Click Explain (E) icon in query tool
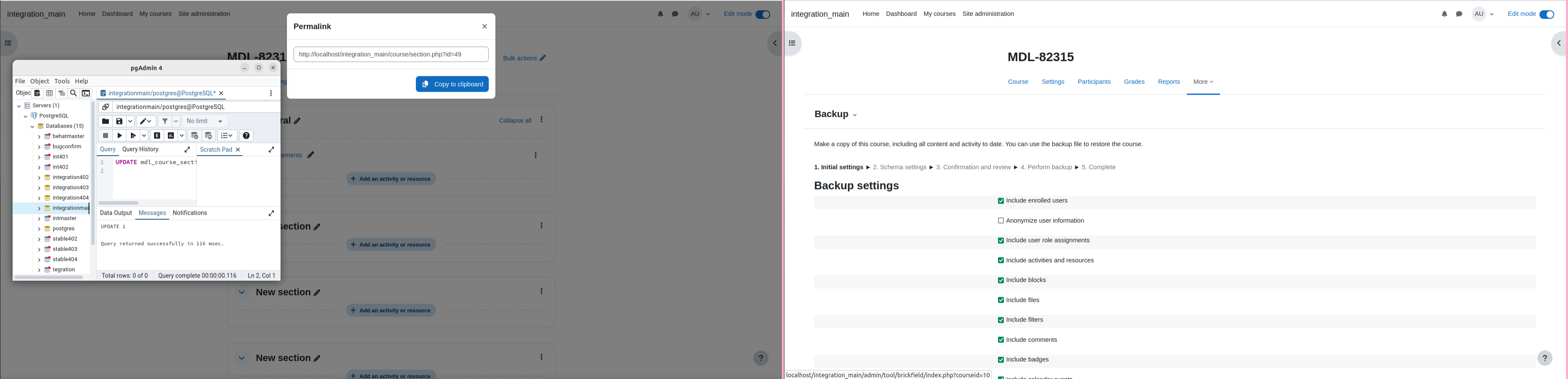1568x379 pixels. tap(157, 135)
